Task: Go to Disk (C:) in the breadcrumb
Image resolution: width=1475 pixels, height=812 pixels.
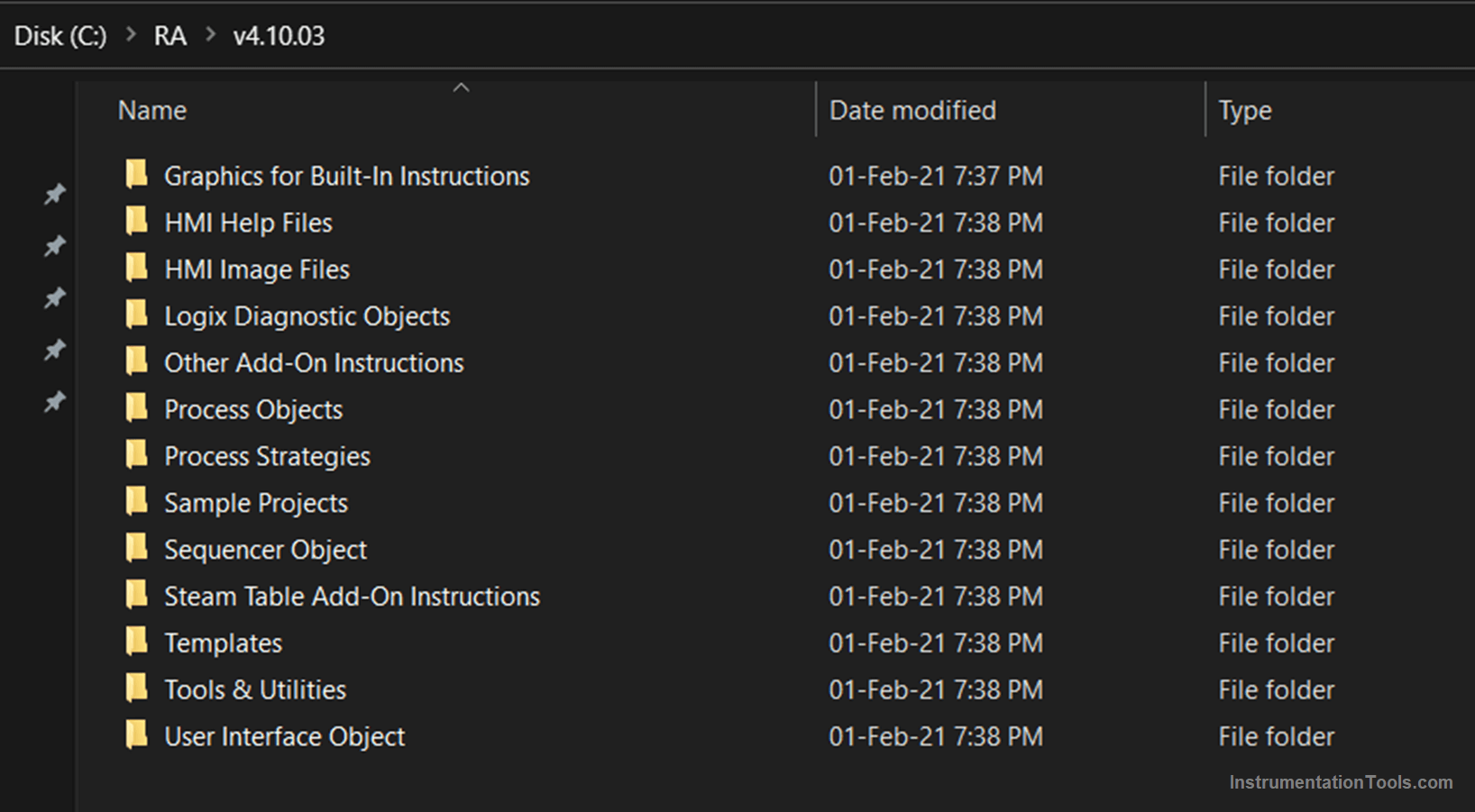Action: (60, 36)
